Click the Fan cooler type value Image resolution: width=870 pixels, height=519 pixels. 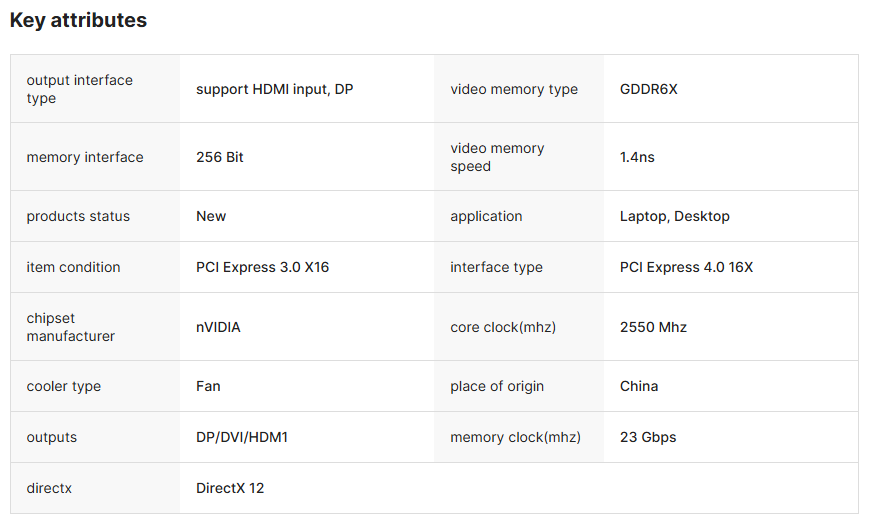208,386
